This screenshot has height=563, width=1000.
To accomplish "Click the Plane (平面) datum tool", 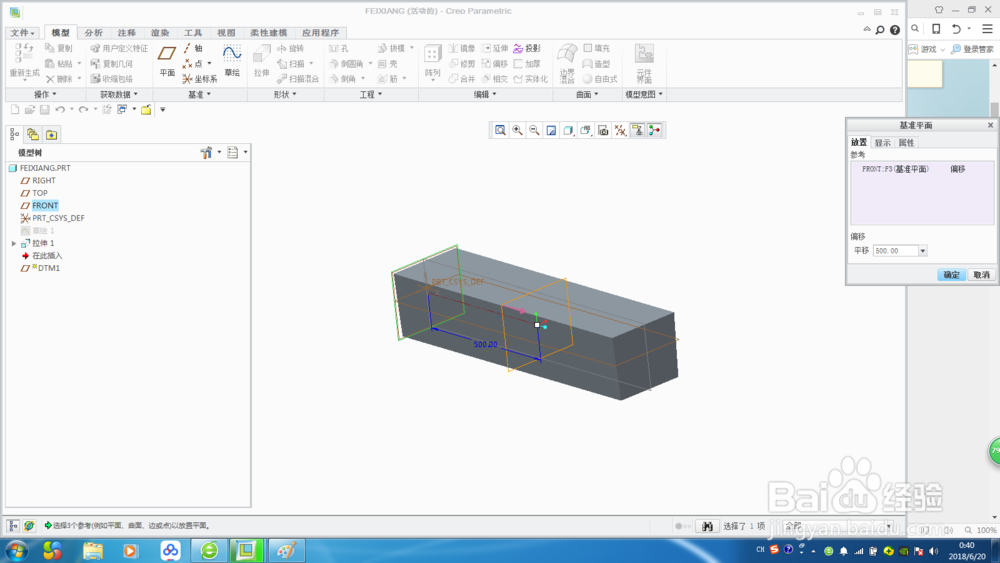I will [167, 62].
